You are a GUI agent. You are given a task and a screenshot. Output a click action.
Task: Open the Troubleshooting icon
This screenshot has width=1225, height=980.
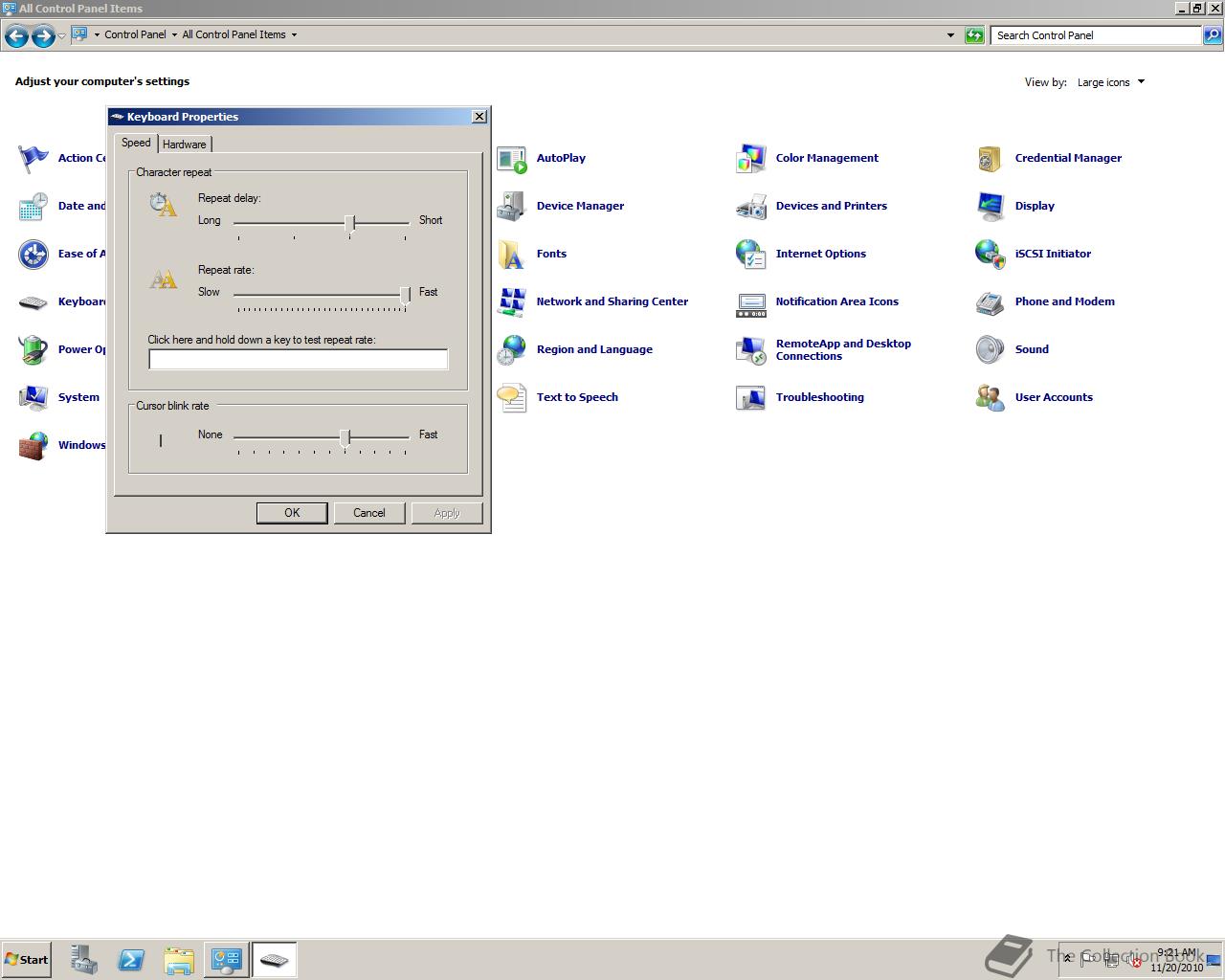[751, 398]
